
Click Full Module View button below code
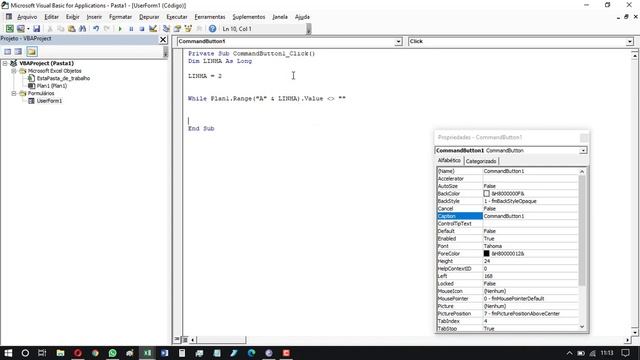coord(185,339)
